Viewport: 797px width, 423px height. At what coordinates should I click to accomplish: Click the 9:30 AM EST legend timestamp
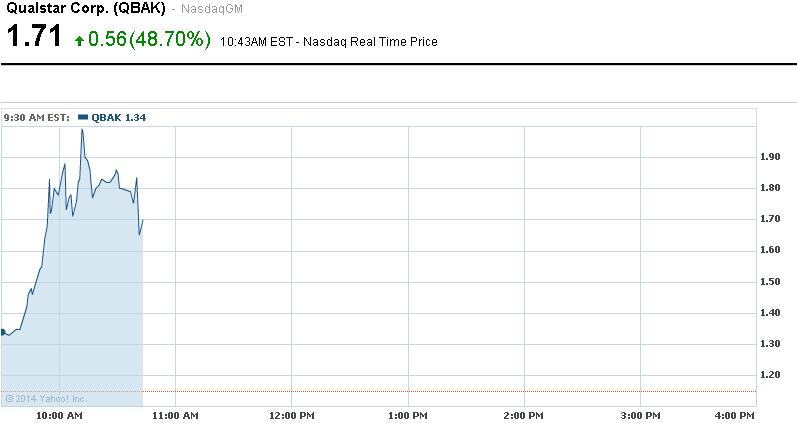tap(36, 117)
